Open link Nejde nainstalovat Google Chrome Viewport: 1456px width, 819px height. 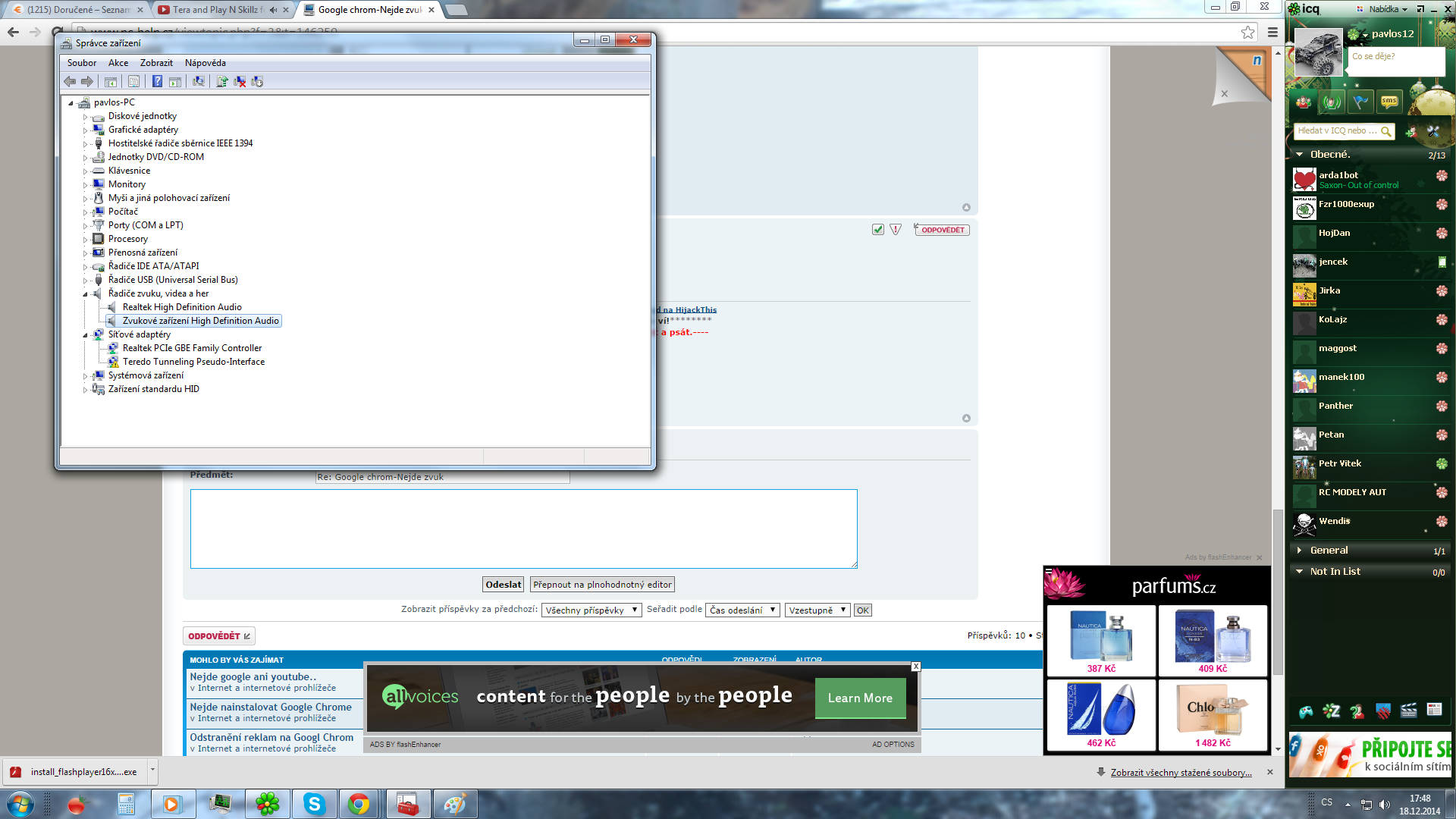coord(271,707)
